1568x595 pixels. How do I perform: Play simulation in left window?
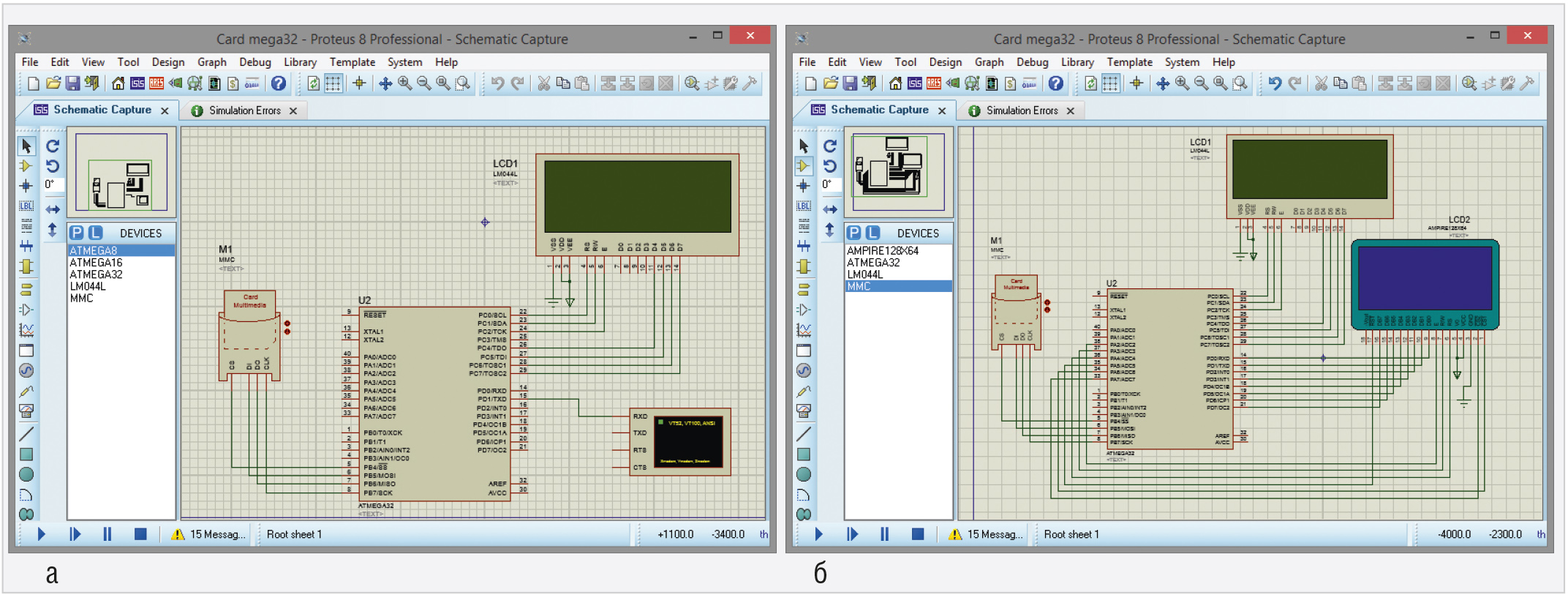(41, 534)
